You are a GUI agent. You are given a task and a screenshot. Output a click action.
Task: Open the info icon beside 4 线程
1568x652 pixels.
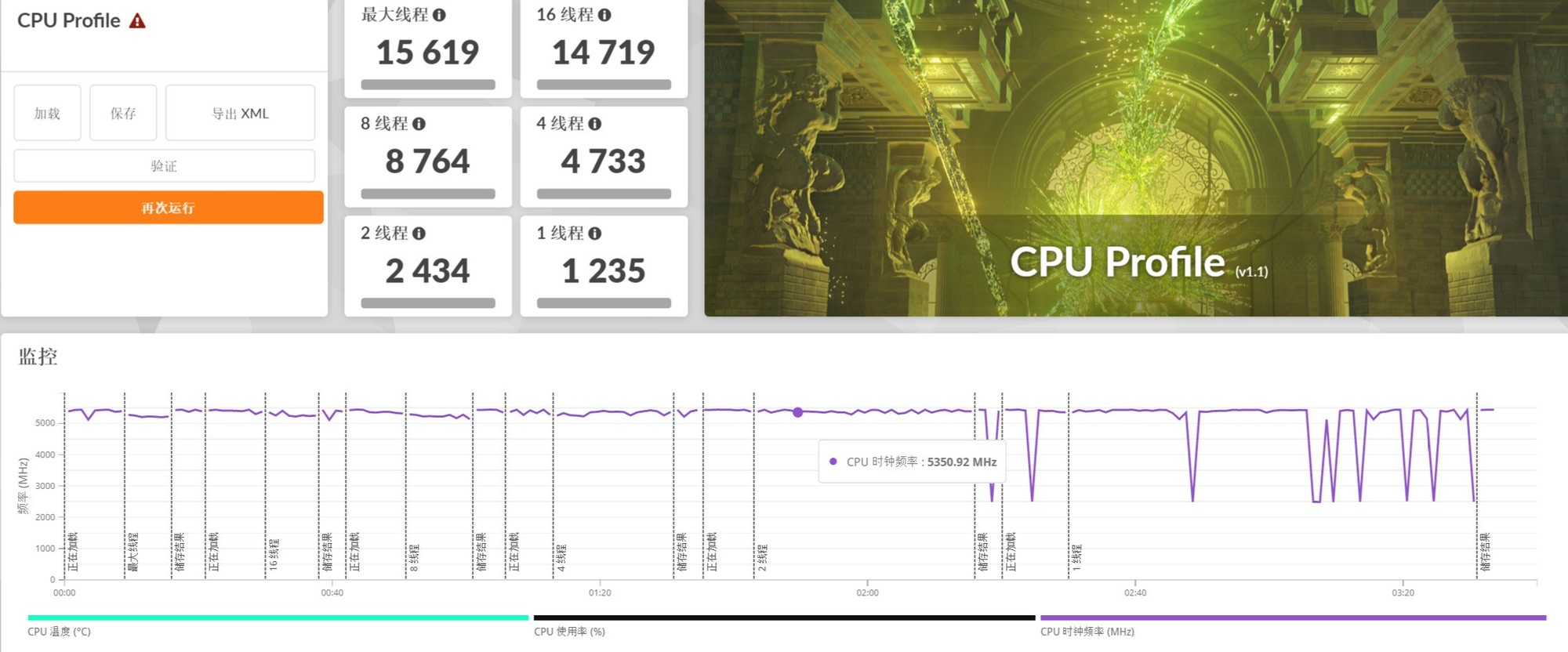tap(594, 124)
